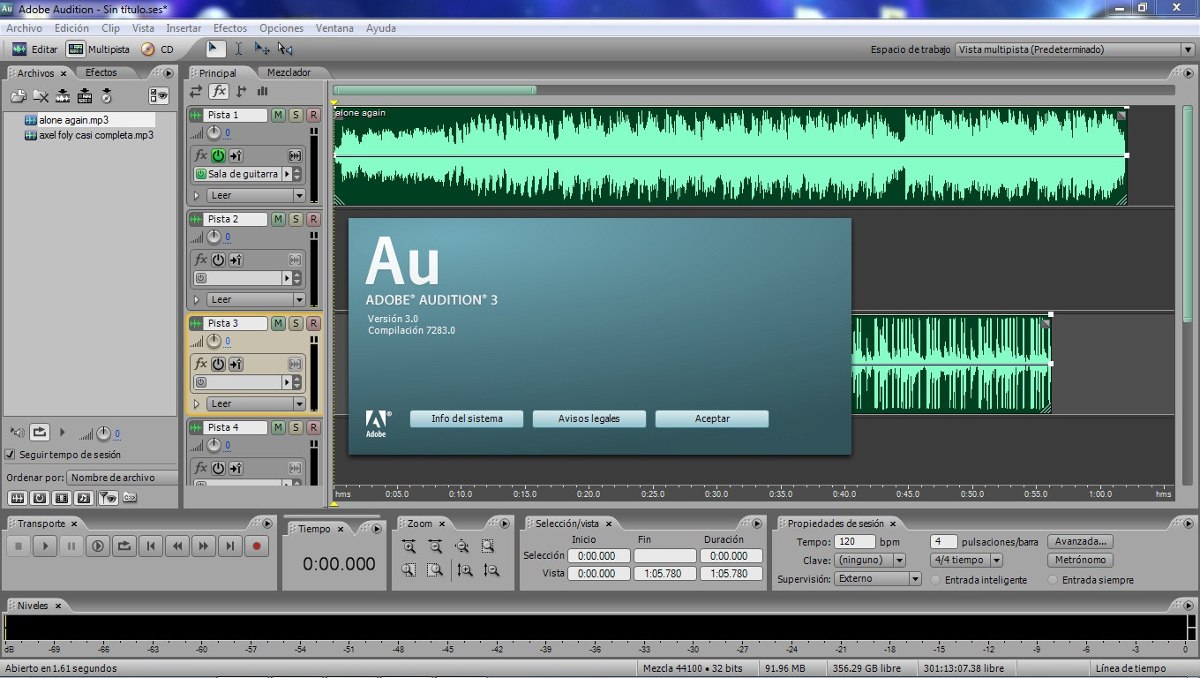The height and width of the screenshot is (678, 1200).
Task: Switch to Editar view
Action: point(35,48)
